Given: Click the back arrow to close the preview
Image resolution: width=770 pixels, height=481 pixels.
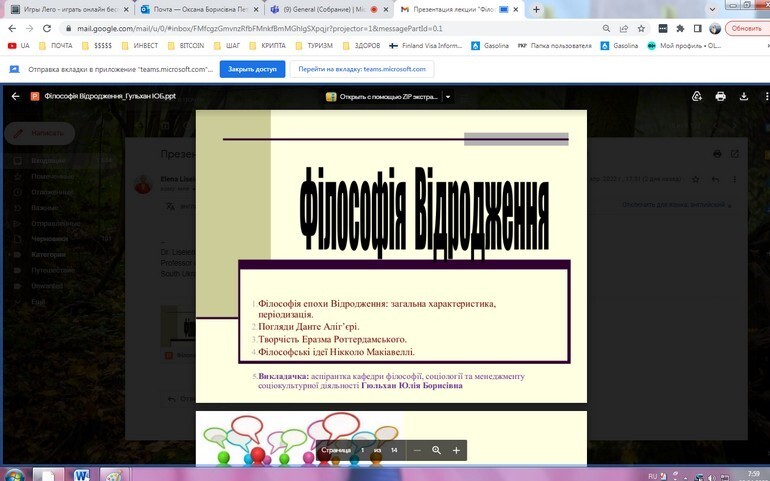Looking at the screenshot, I should [x=15, y=97].
